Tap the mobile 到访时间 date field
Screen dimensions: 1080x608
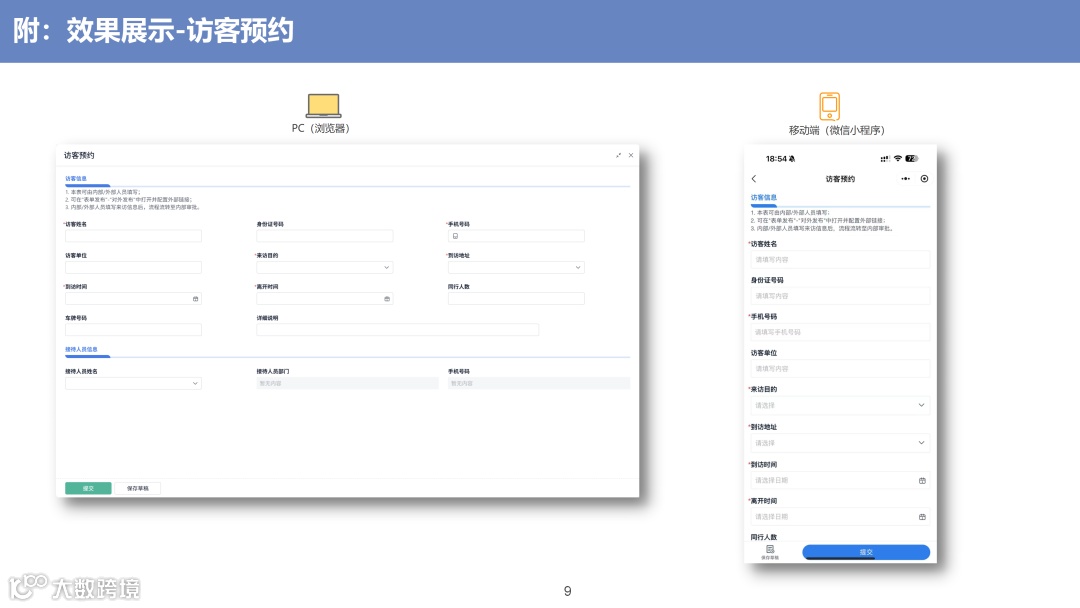[x=840, y=481]
